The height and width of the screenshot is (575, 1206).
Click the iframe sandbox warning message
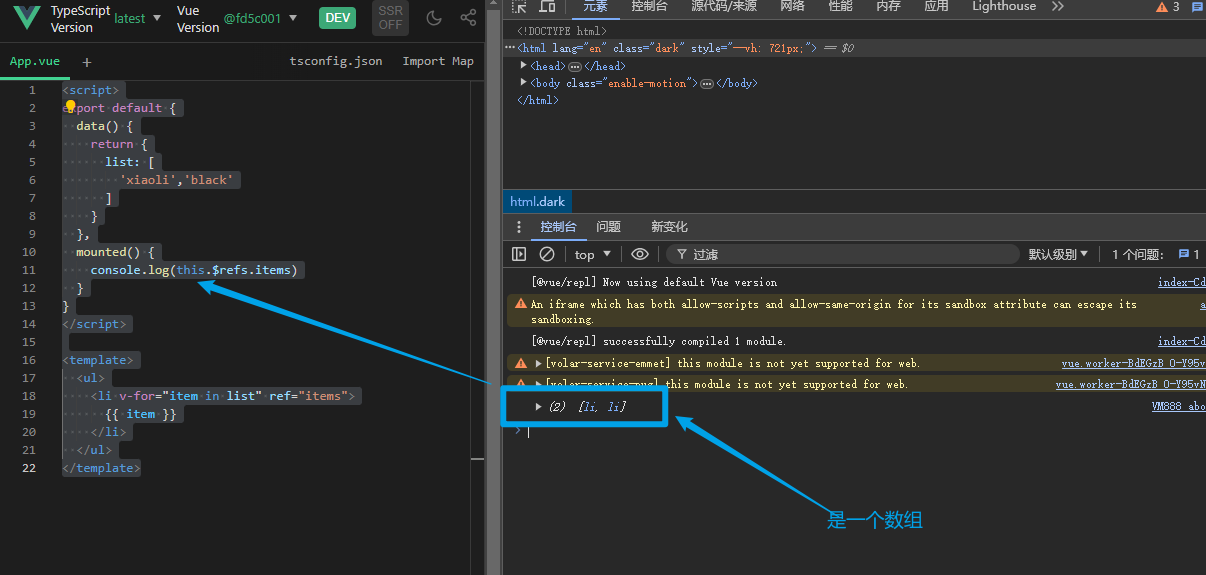coord(834,312)
